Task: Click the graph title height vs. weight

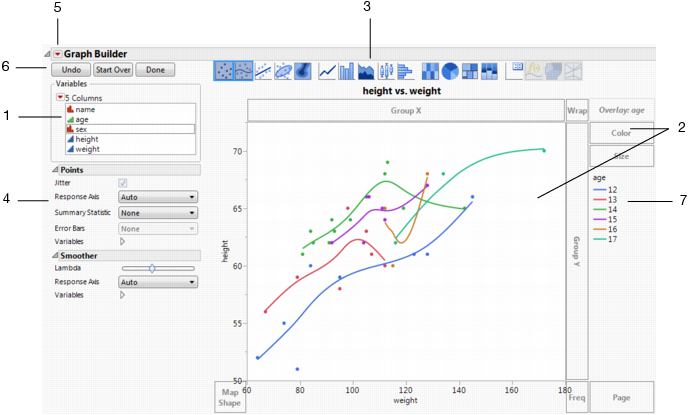Action: (x=401, y=91)
